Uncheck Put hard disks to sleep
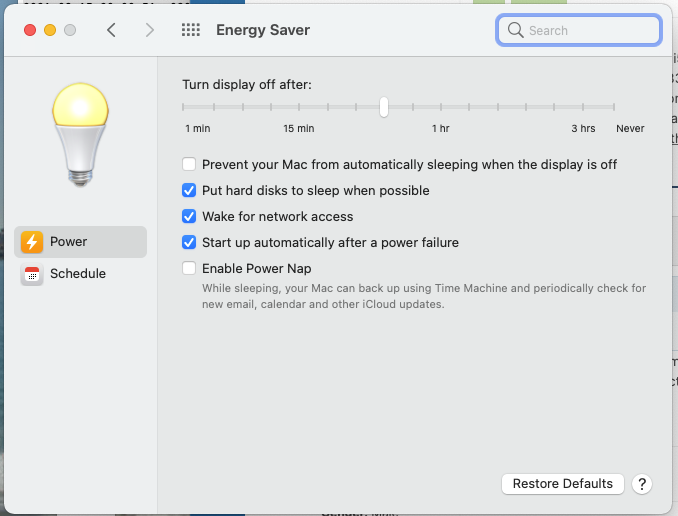The width and height of the screenshot is (678, 516). [189, 190]
